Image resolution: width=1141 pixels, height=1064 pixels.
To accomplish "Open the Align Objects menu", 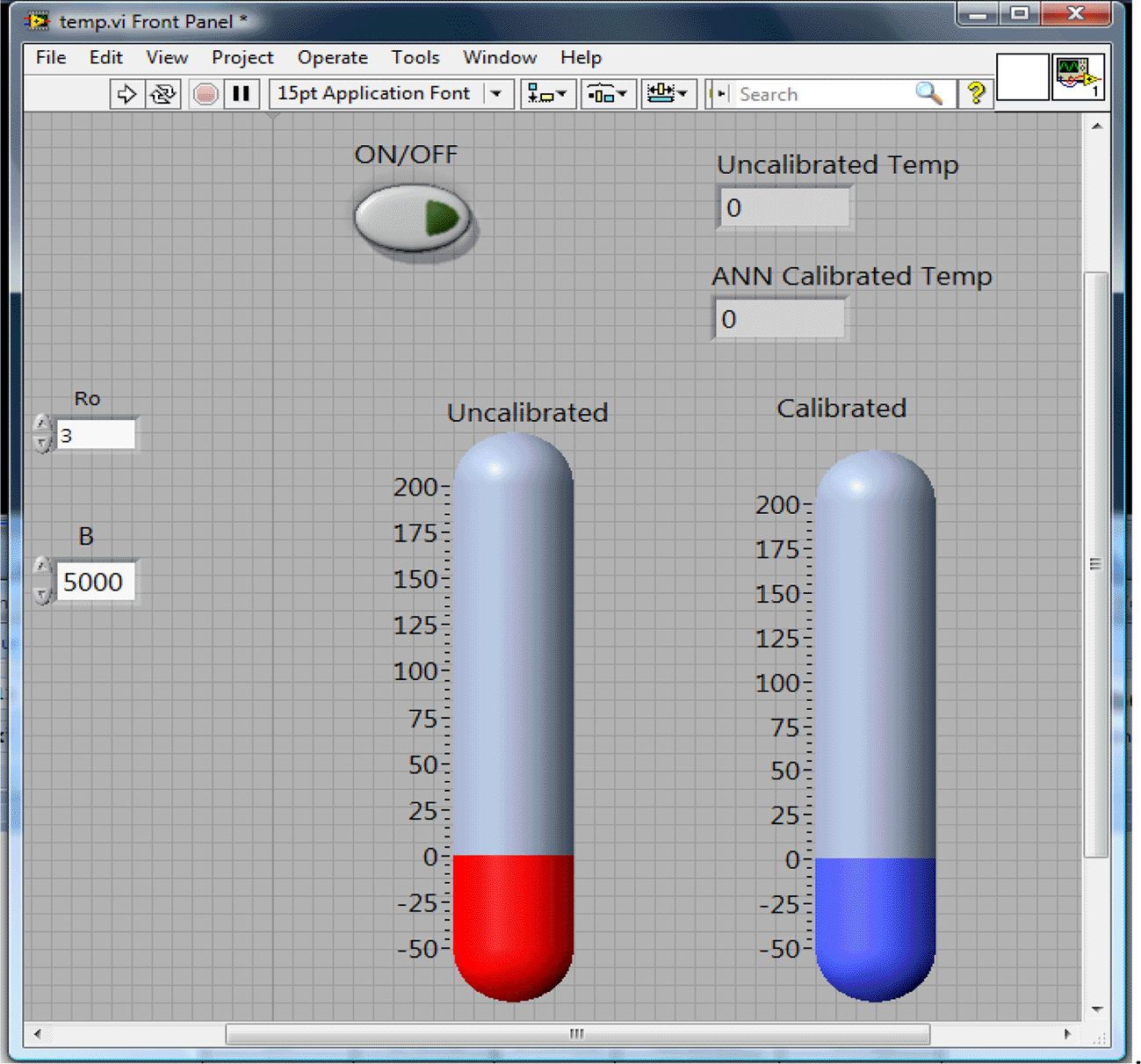I will tap(548, 94).
